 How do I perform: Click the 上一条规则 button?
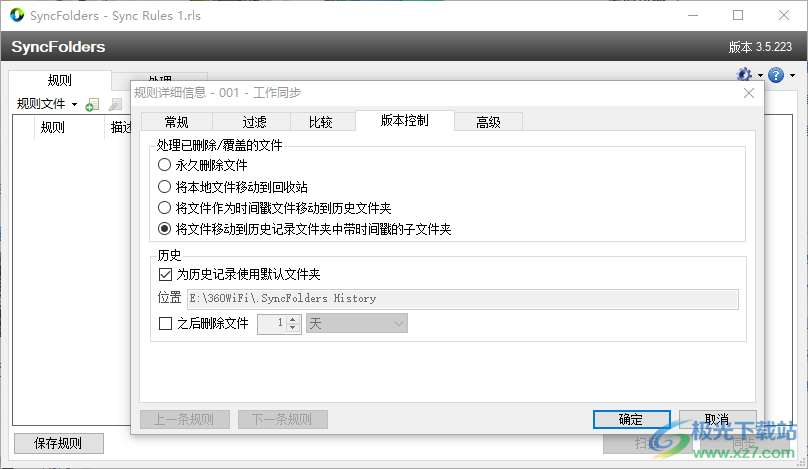click(184, 420)
